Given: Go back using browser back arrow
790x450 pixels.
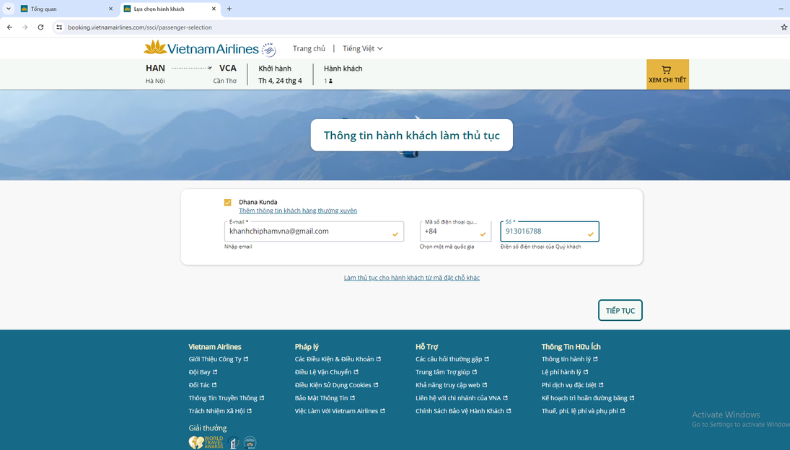Looking at the screenshot, I should [x=10, y=27].
